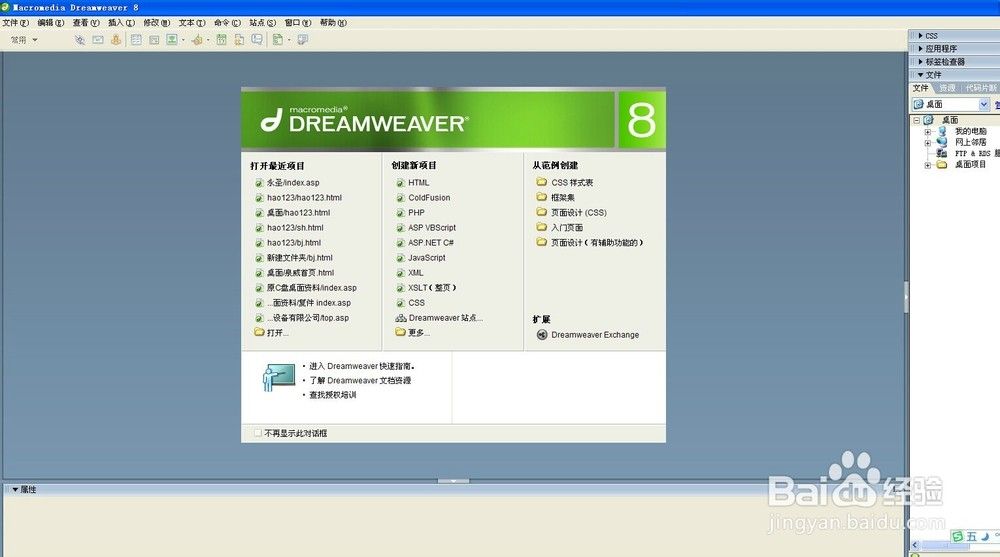The height and width of the screenshot is (557, 1000).
Task: Create a new PHP document
Action: 416,212
